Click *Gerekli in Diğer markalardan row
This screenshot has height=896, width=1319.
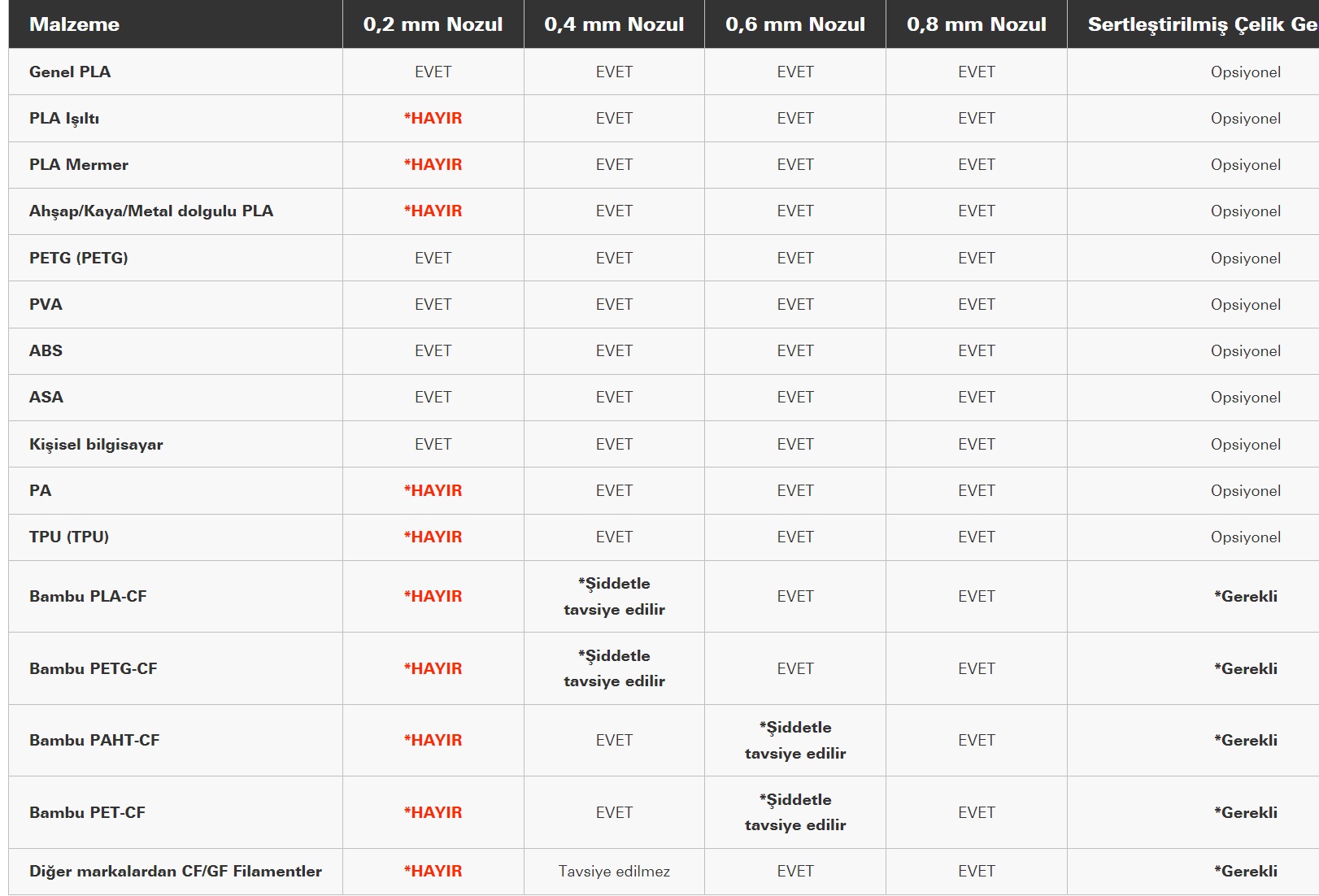[1246, 871]
